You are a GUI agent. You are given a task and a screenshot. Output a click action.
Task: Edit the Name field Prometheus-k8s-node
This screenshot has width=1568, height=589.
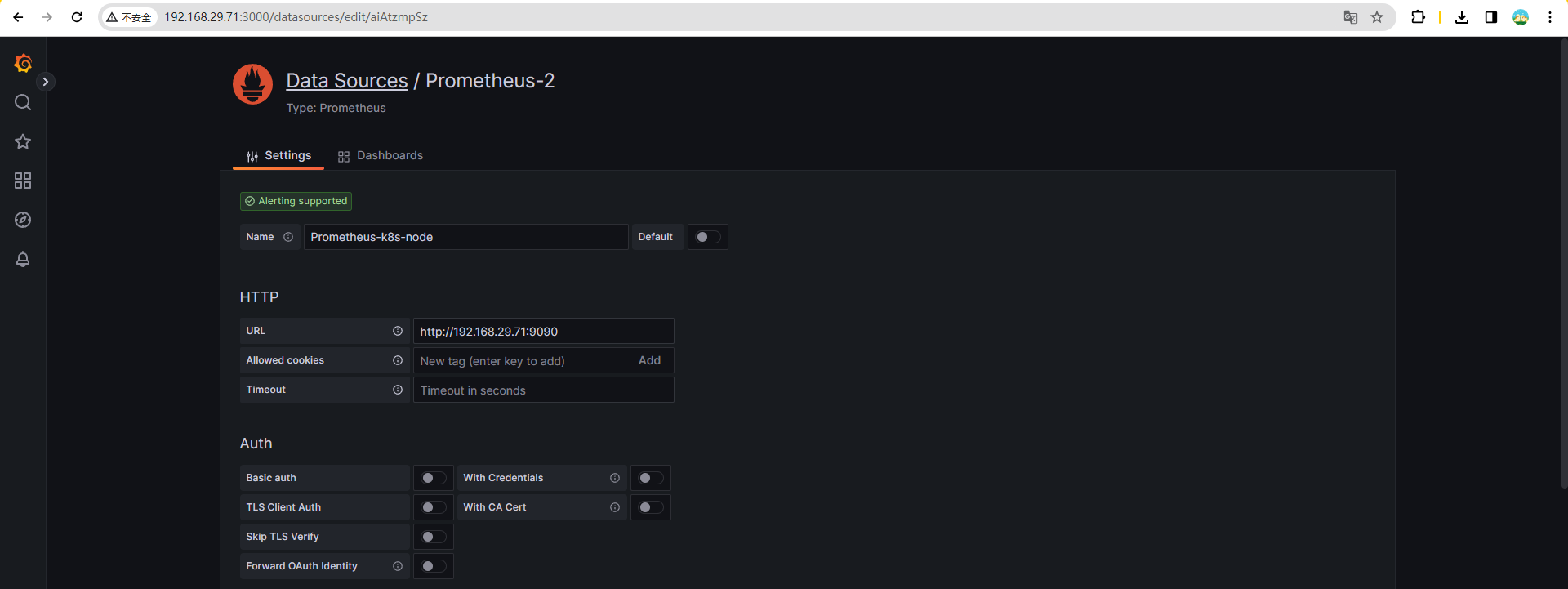[x=465, y=237]
